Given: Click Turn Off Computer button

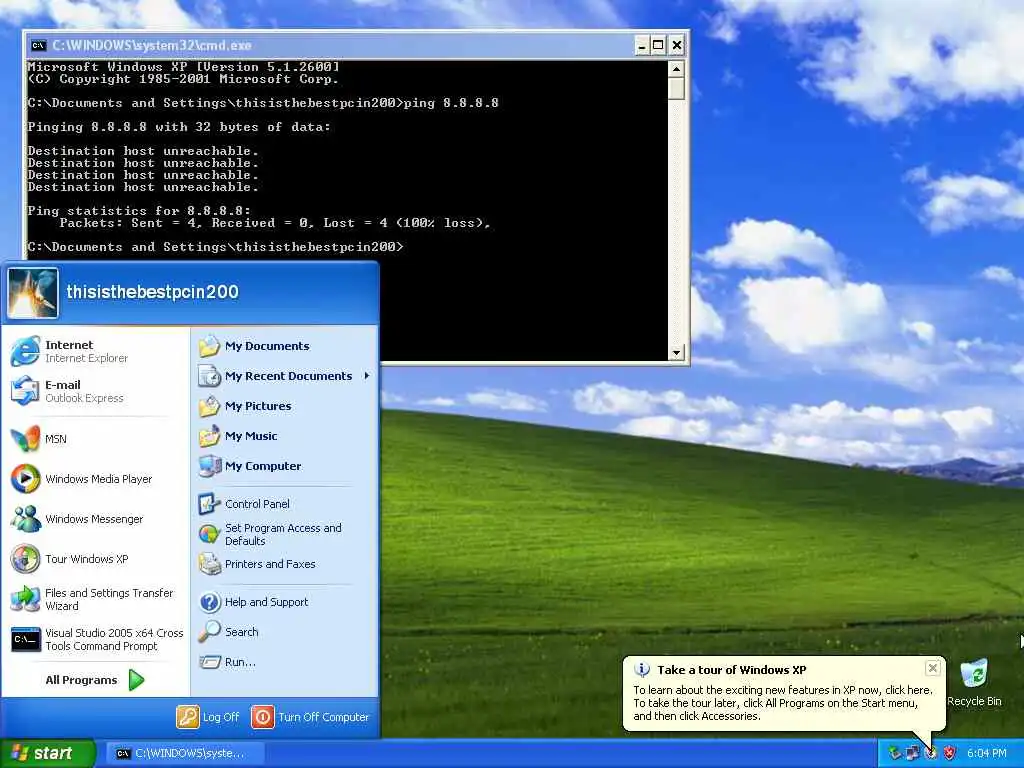Looking at the screenshot, I should coord(310,717).
